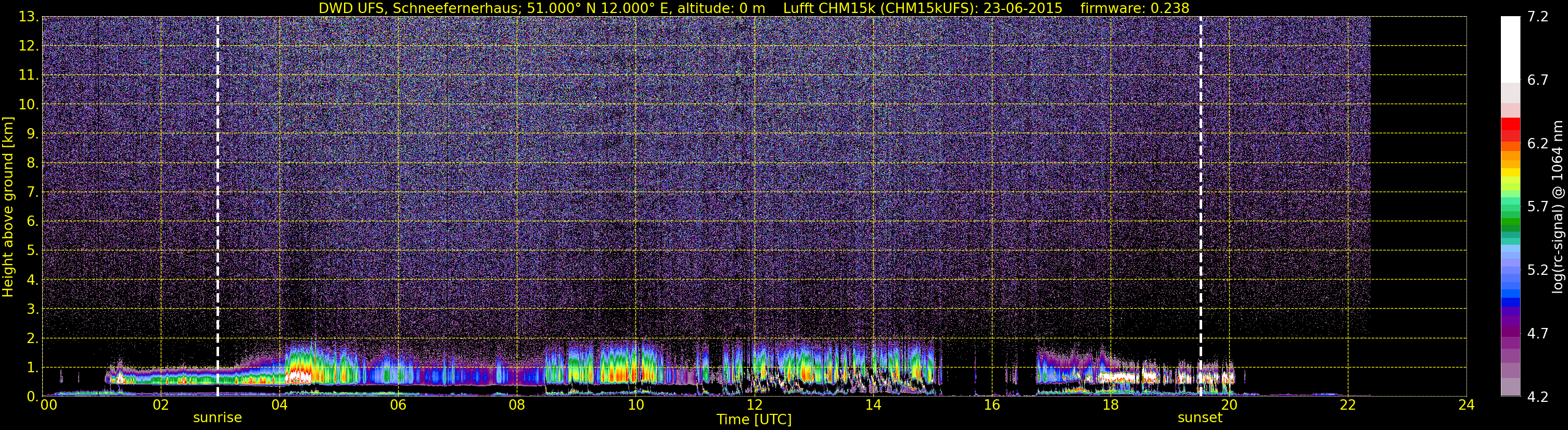Click the height axis tick label "9."

point(32,134)
